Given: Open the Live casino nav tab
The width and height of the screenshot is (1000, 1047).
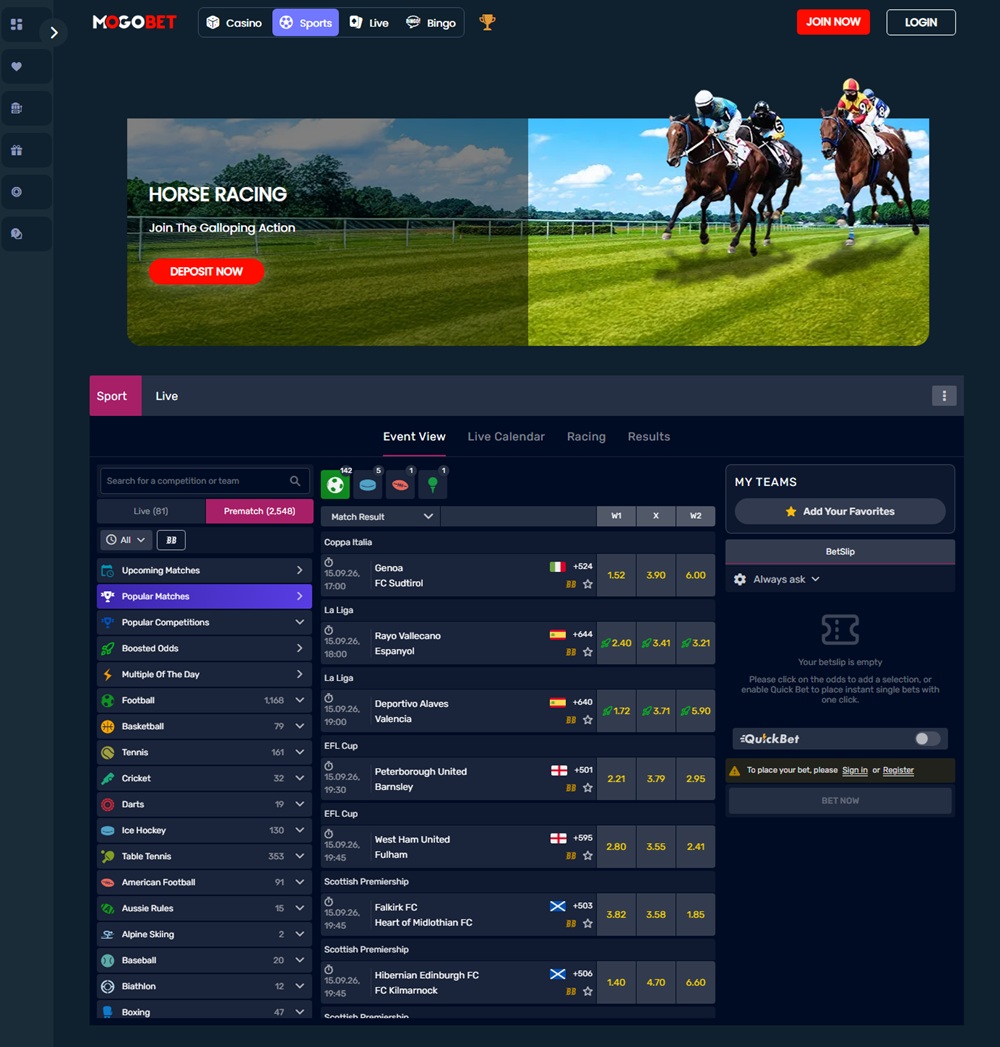Looking at the screenshot, I should [x=369, y=23].
